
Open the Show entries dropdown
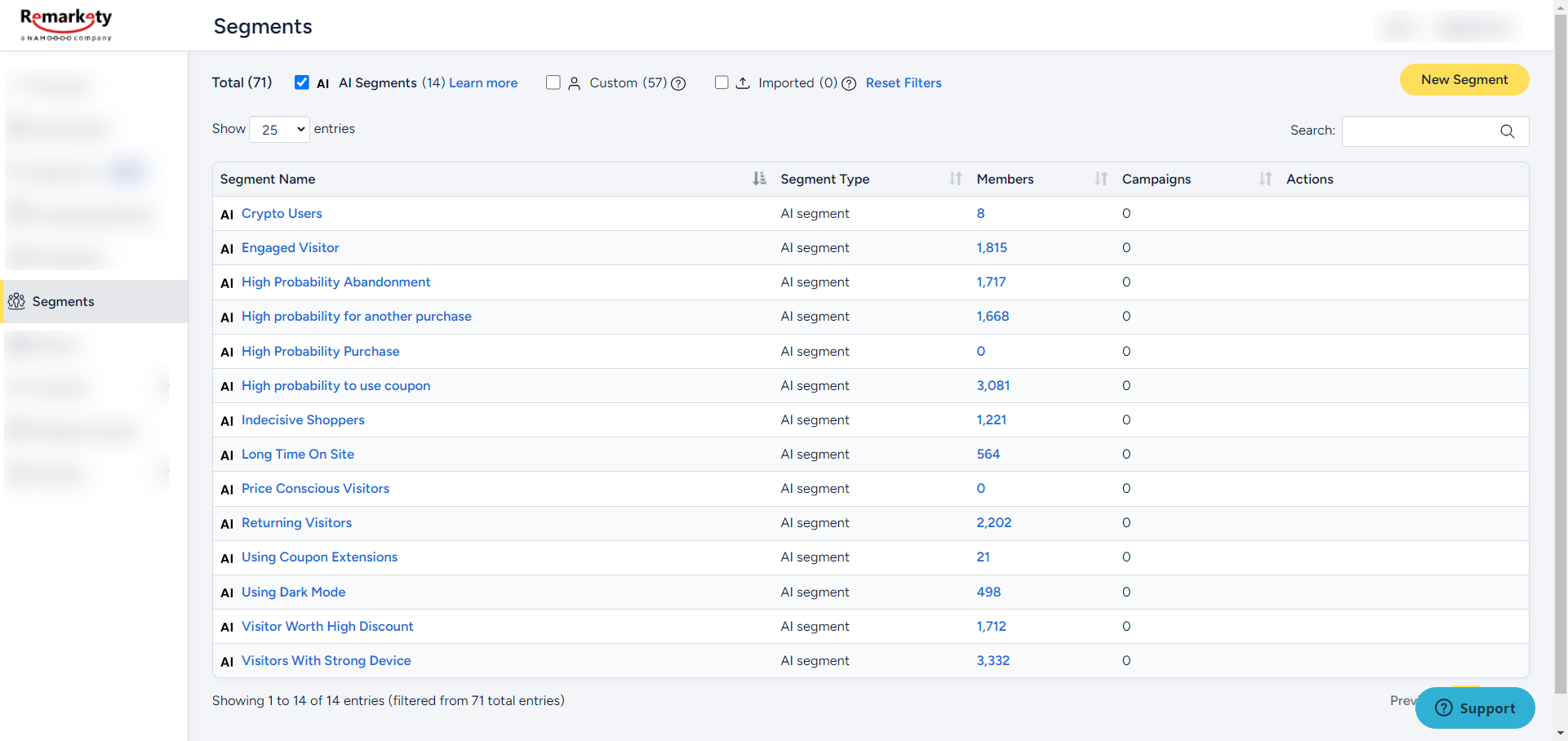[x=279, y=129]
